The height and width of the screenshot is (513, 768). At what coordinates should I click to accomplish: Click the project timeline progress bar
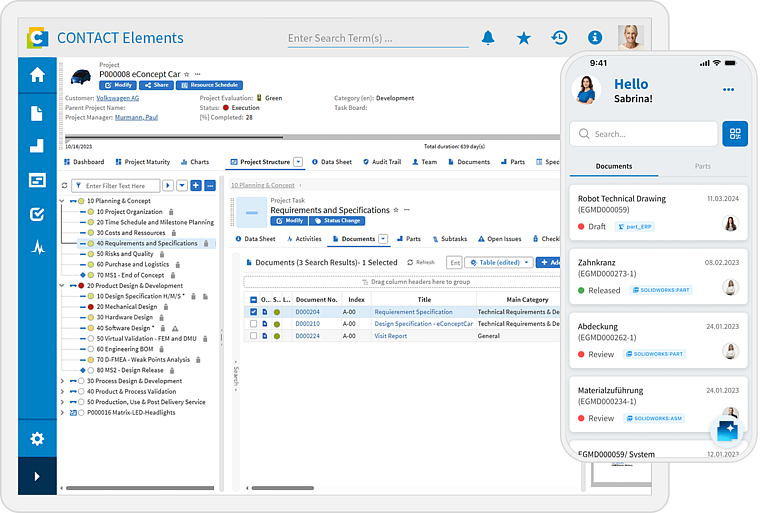312,137
